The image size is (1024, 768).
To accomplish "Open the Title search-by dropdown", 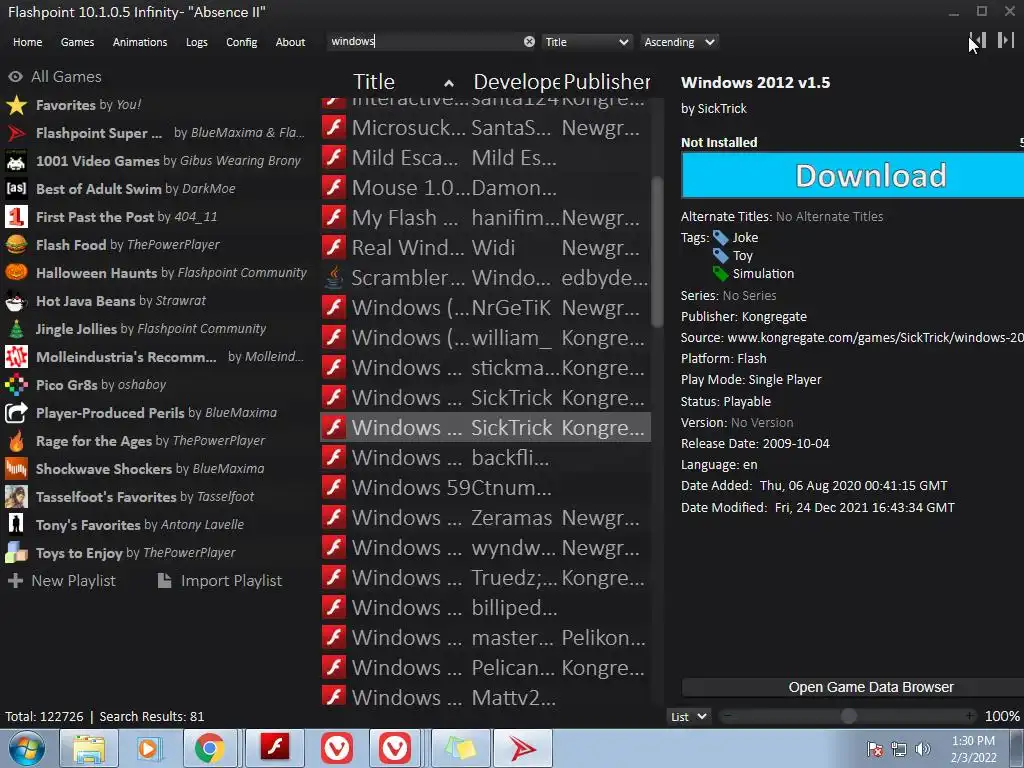I will coord(587,42).
